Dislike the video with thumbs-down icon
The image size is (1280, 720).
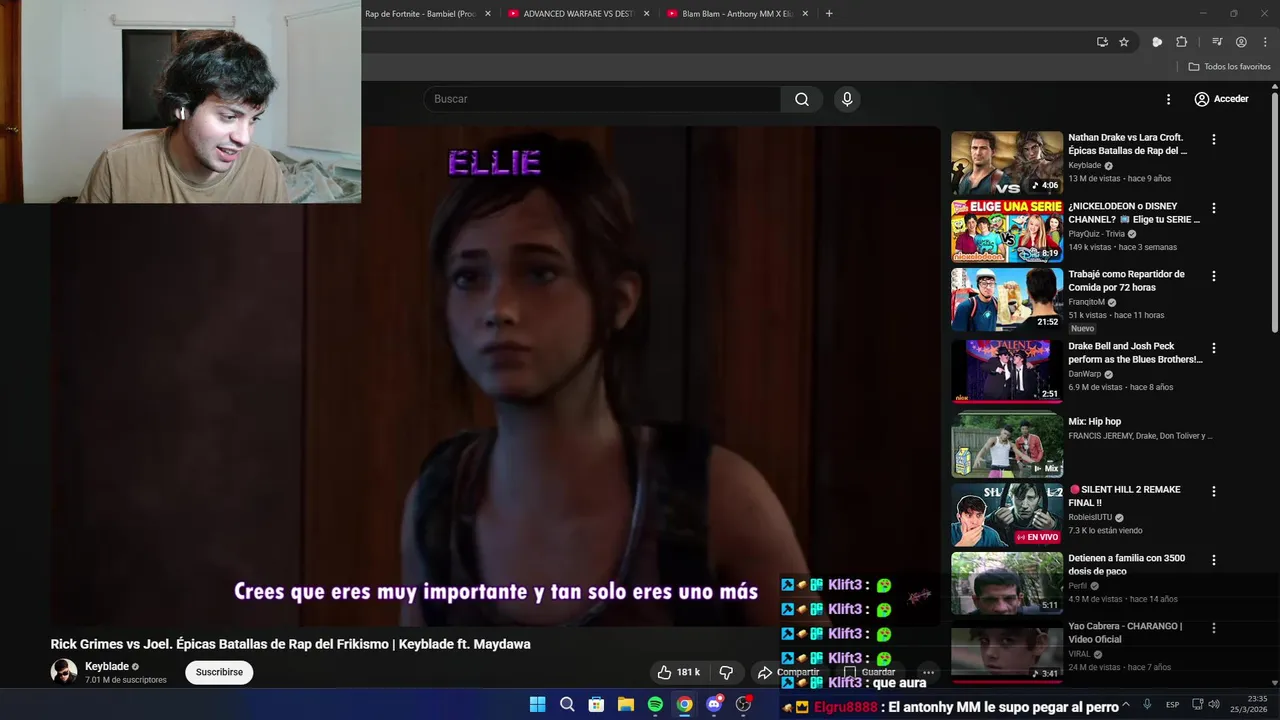727,673
